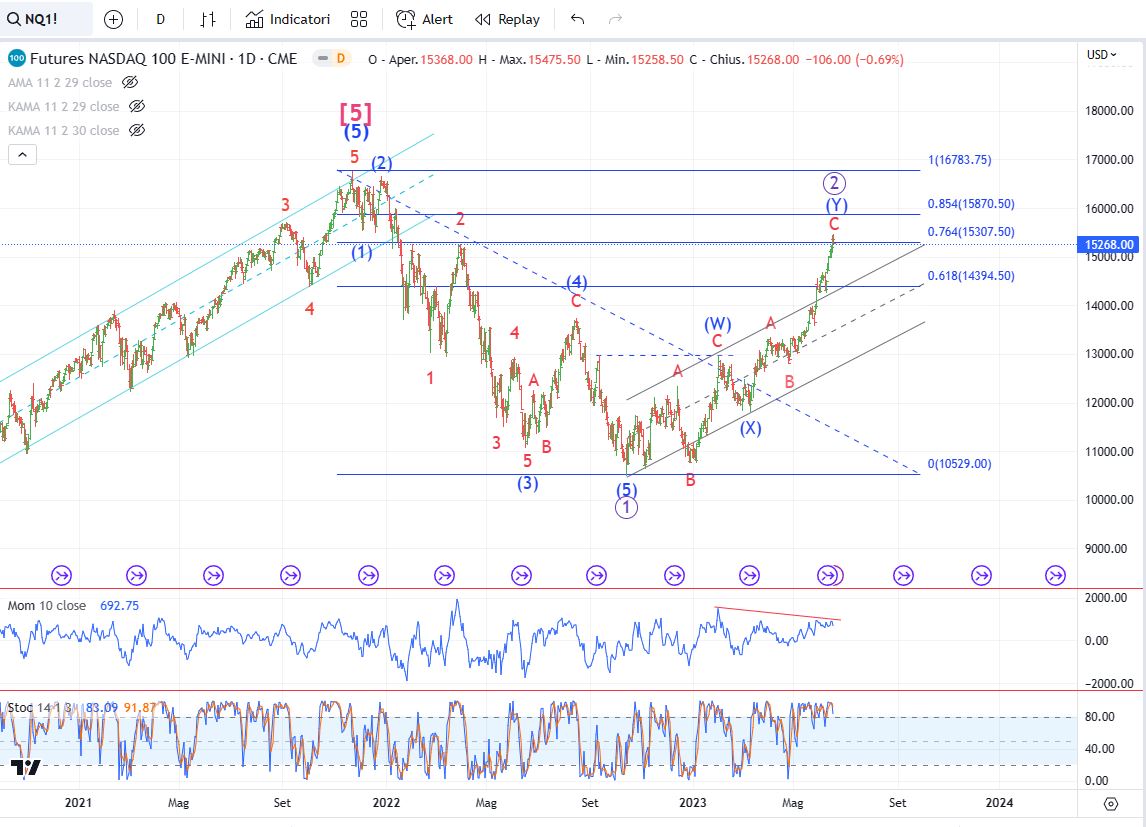Select the blue (4) wave label
The height and width of the screenshot is (827, 1146).
(577, 282)
